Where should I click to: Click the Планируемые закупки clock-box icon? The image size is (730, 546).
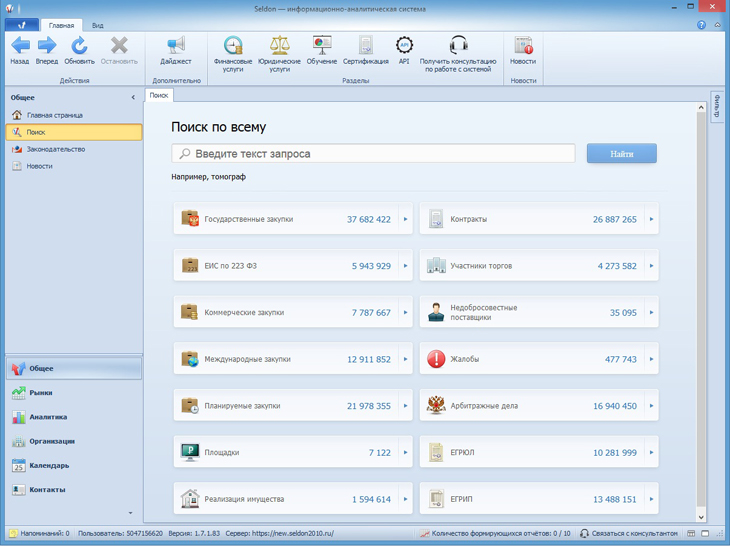190,405
